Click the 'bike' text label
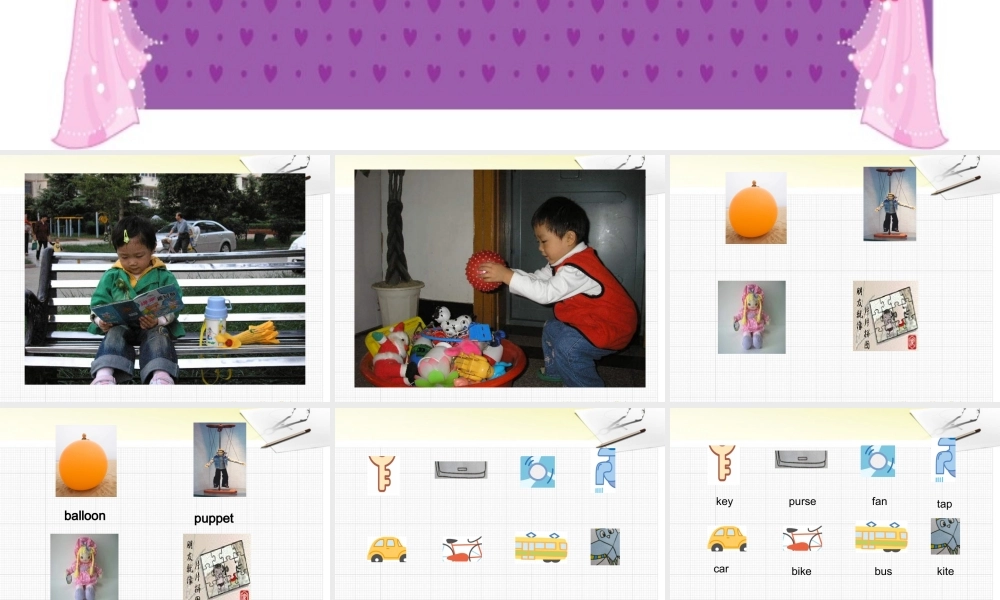Screen dimensions: 1000x600 pyautogui.click(x=802, y=571)
